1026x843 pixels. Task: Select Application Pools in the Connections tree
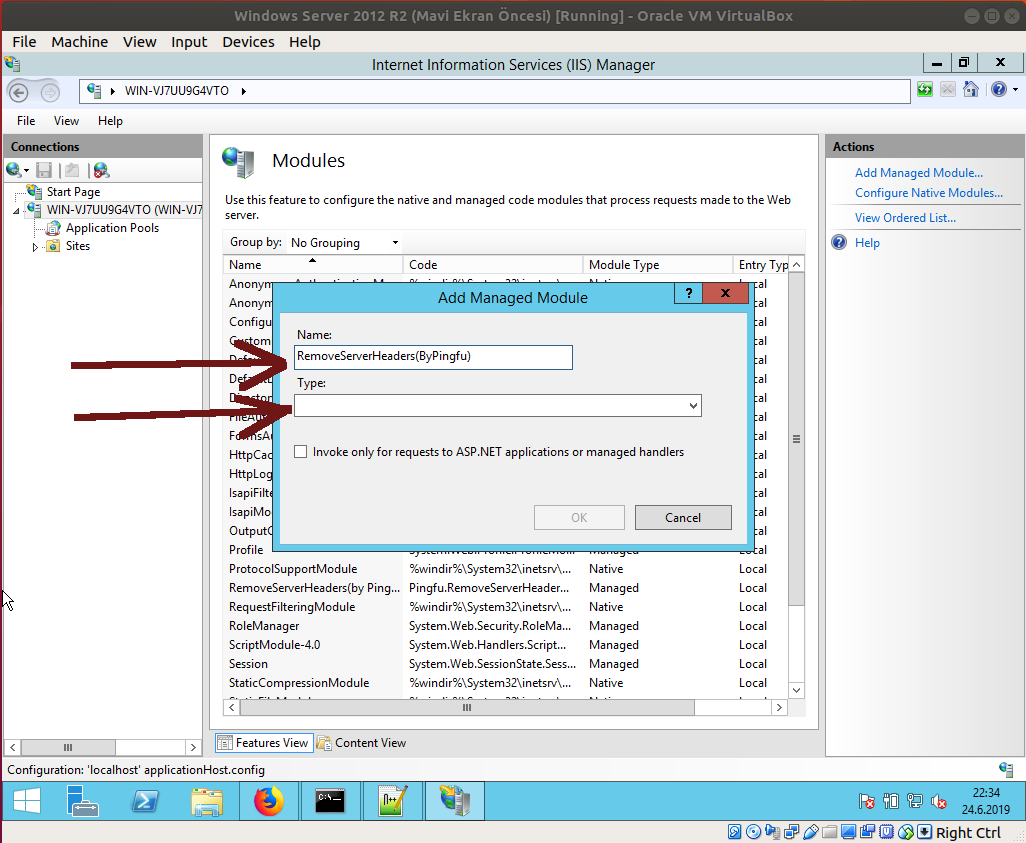[112, 228]
